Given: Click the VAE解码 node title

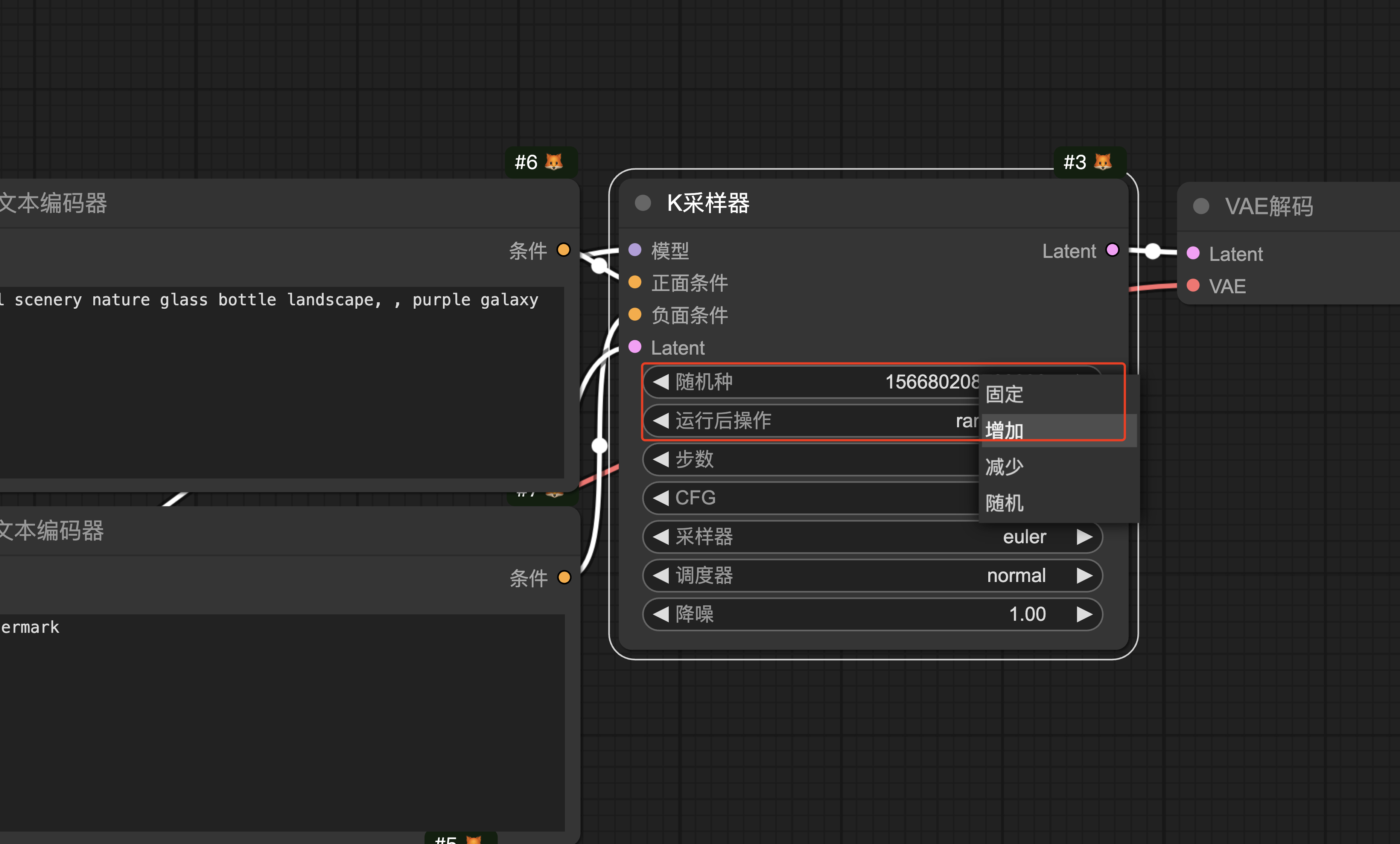Looking at the screenshot, I should [x=1269, y=206].
